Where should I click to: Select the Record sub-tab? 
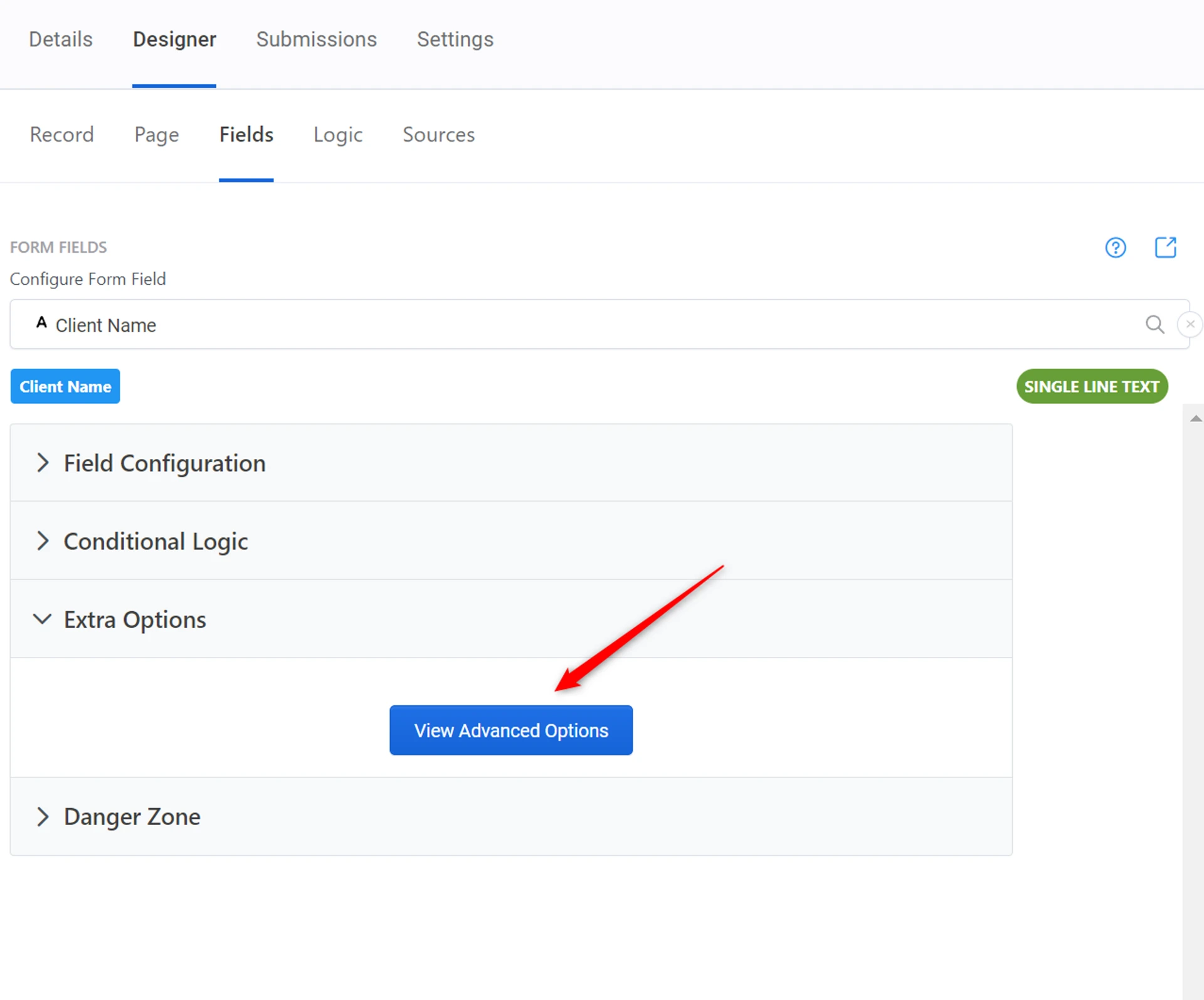[61, 135]
